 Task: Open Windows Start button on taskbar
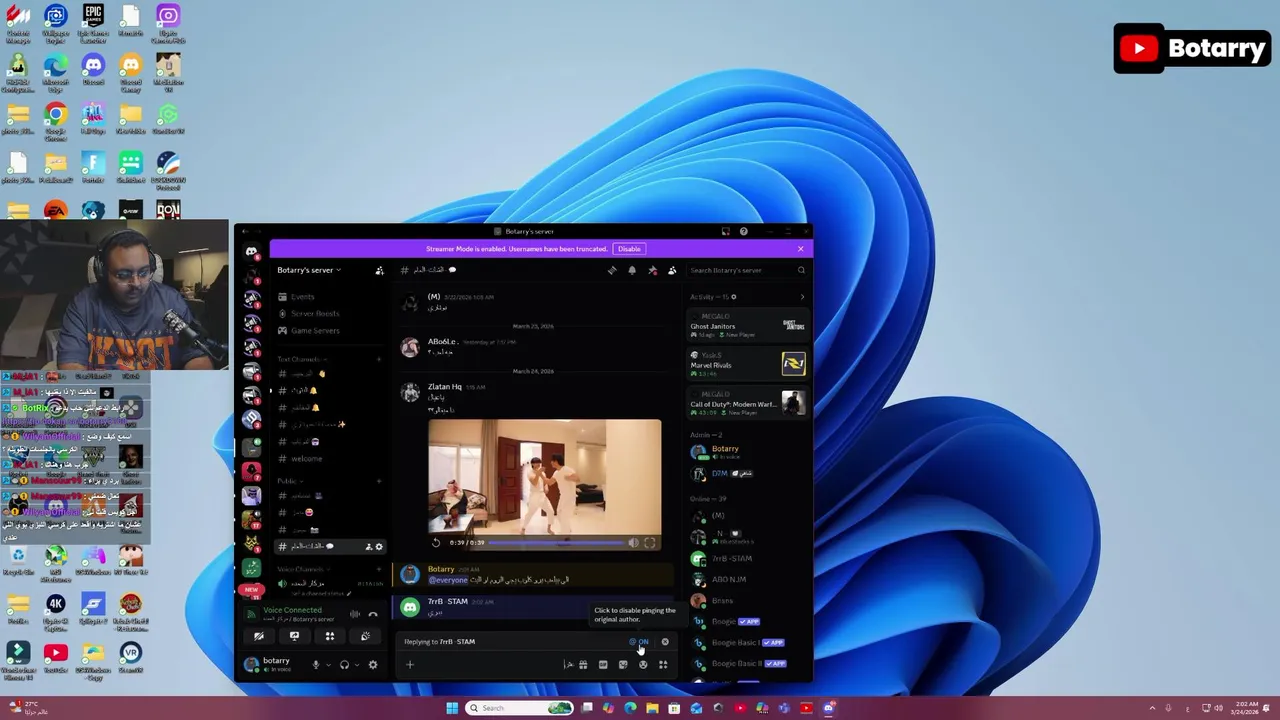[452, 708]
